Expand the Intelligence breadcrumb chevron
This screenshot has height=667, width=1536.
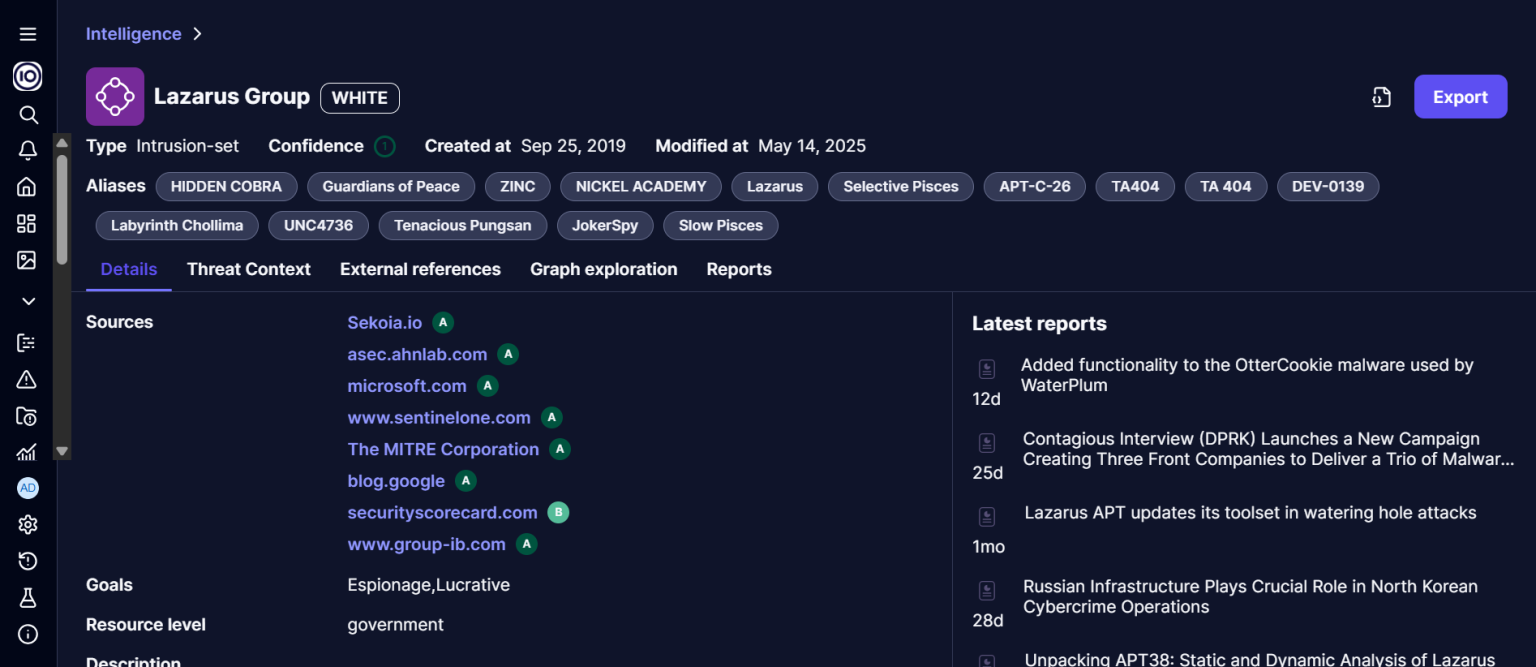click(198, 34)
